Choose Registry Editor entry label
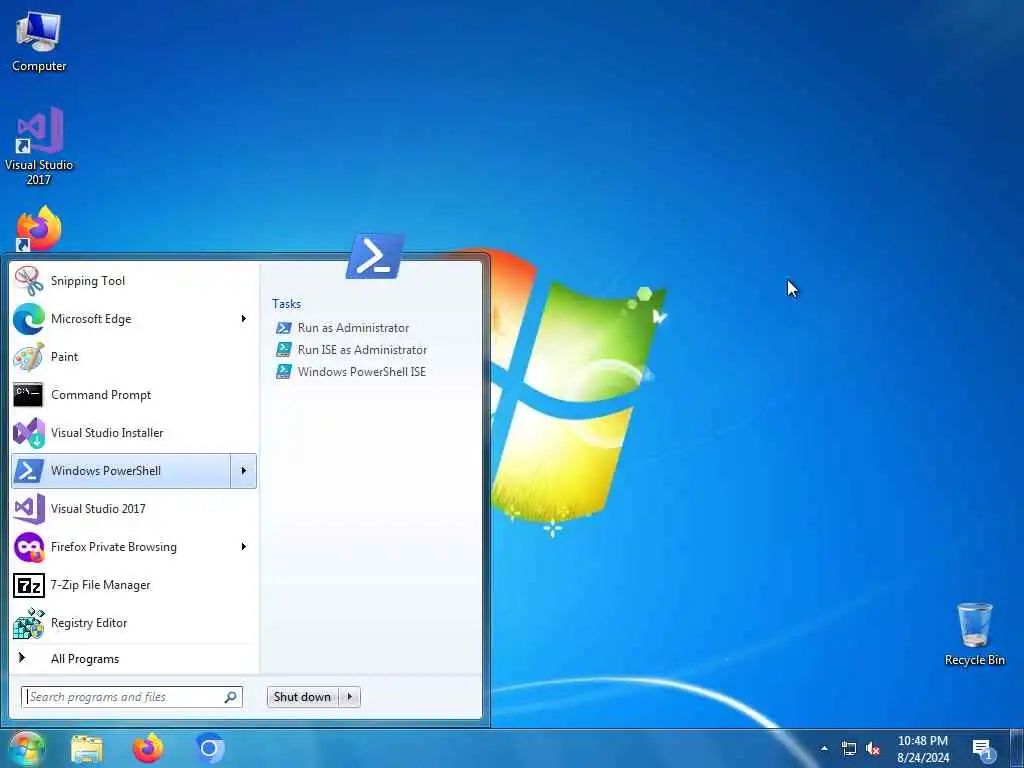Viewport: 1024px width, 768px height. (x=89, y=622)
